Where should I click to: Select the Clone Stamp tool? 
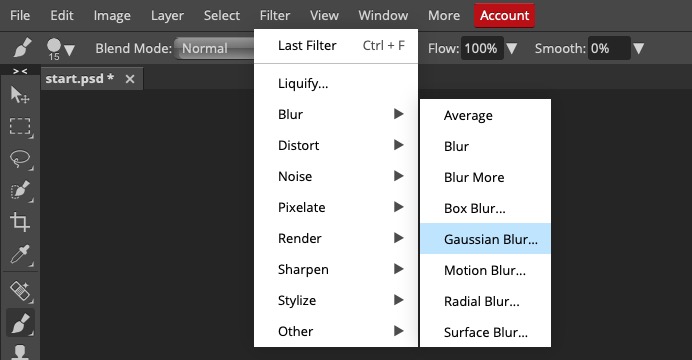click(x=20, y=352)
